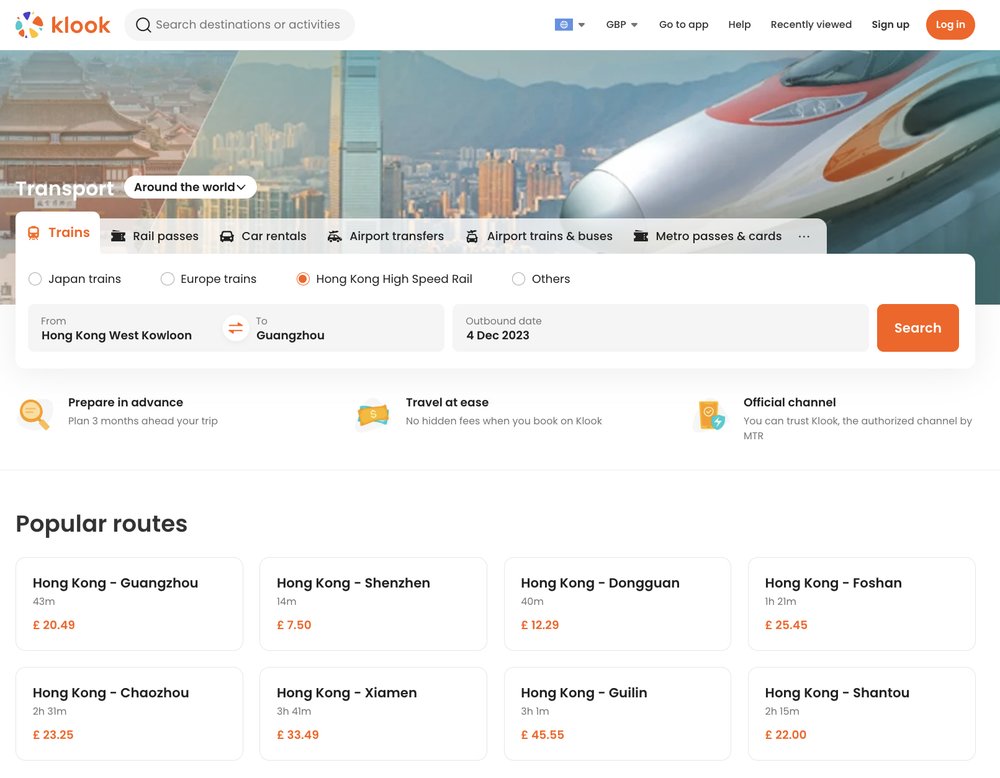Click the outbound date field
The height and width of the screenshot is (778, 1000).
tap(660, 327)
